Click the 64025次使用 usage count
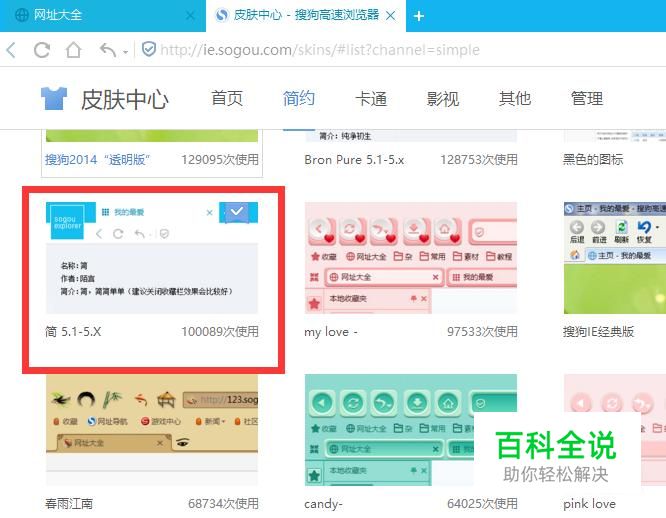Viewport: 666px width, 518px height. click(483, 504)
